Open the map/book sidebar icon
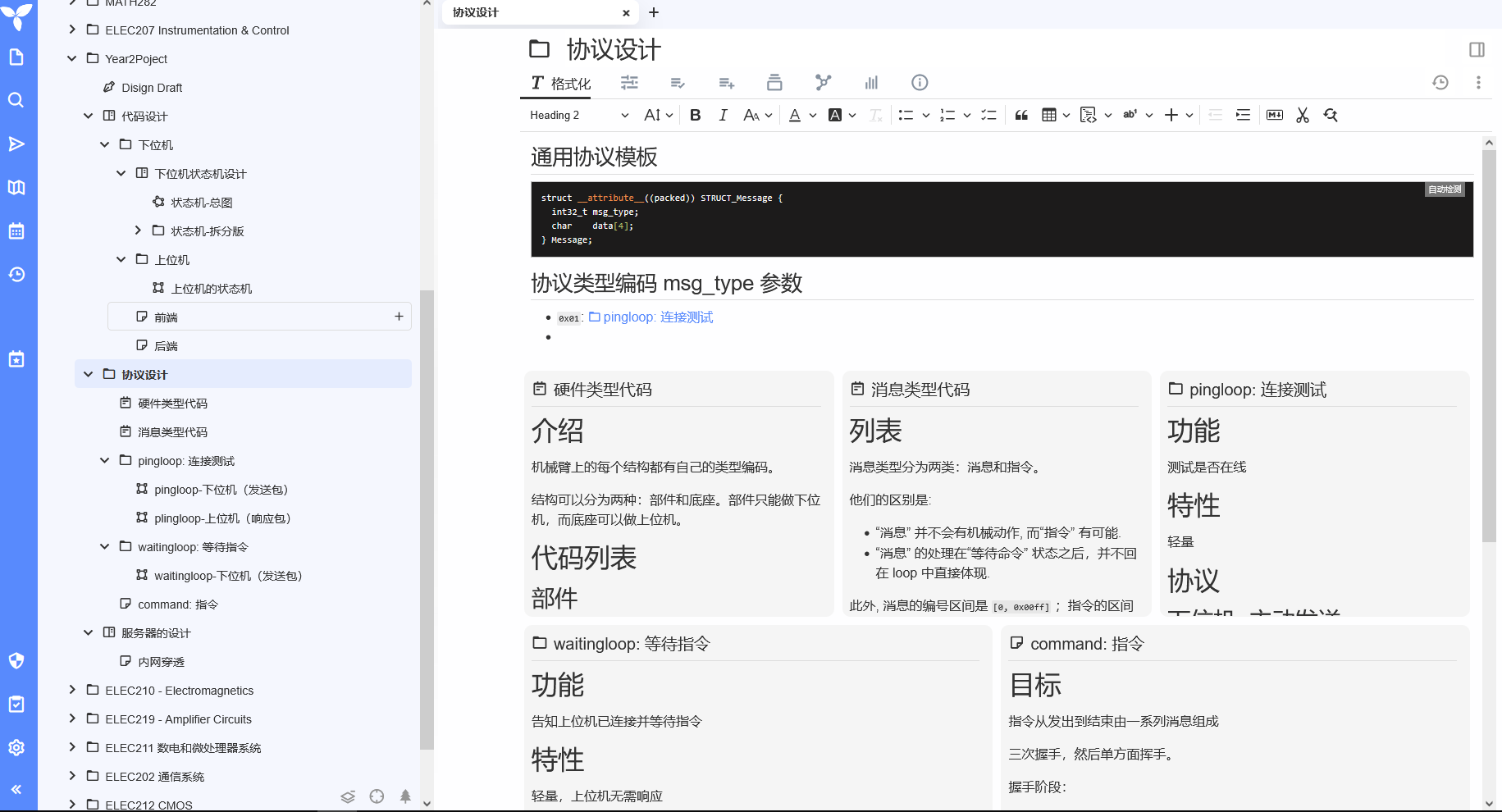The width and height of the screenshot is (1502, 812). (16, 187)
